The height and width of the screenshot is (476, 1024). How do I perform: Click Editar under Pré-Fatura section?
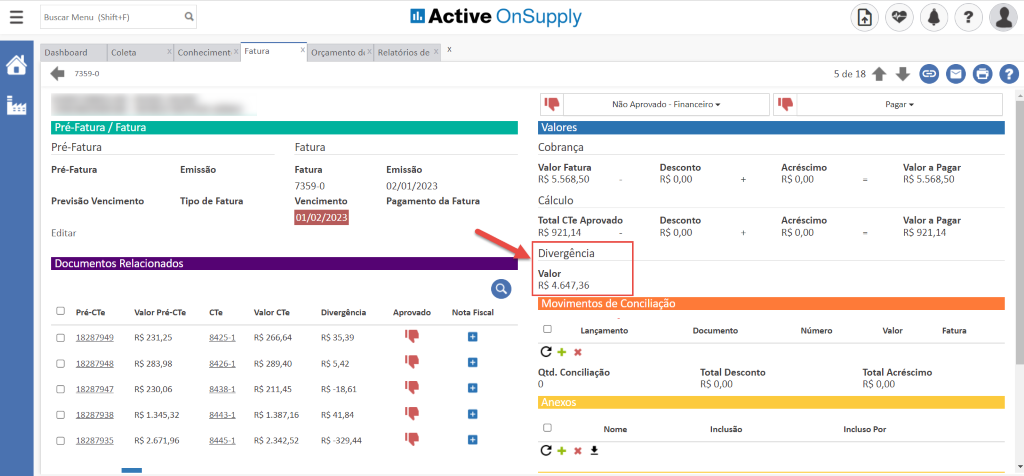(x=63, y=232)
